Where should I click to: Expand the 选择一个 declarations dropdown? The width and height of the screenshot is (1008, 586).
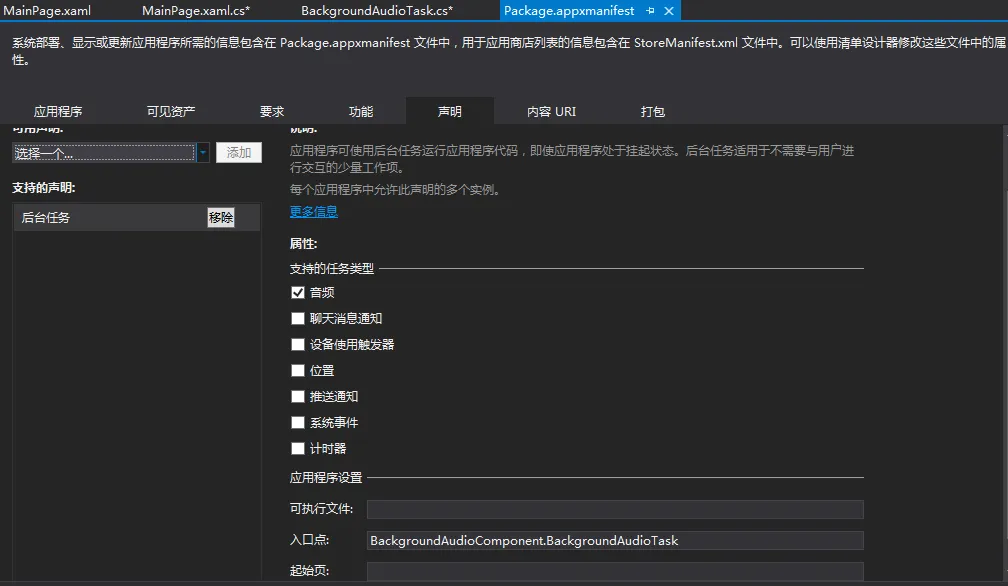pyautogui.click(x=203, y=153)
